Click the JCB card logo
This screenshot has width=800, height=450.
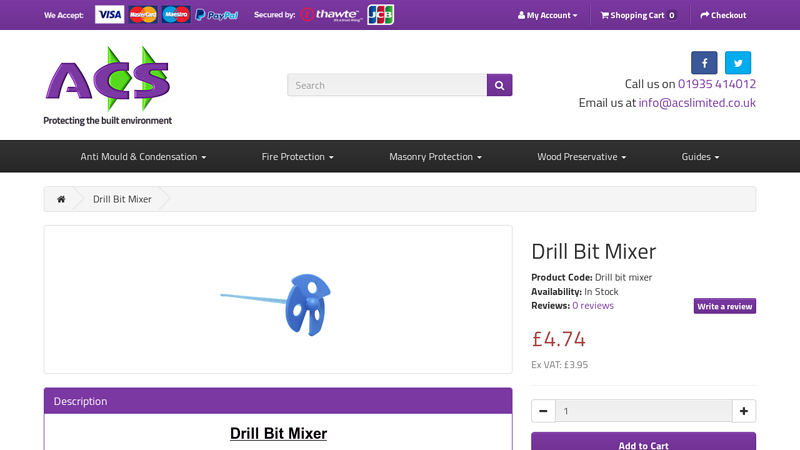(x=381, y=15)
